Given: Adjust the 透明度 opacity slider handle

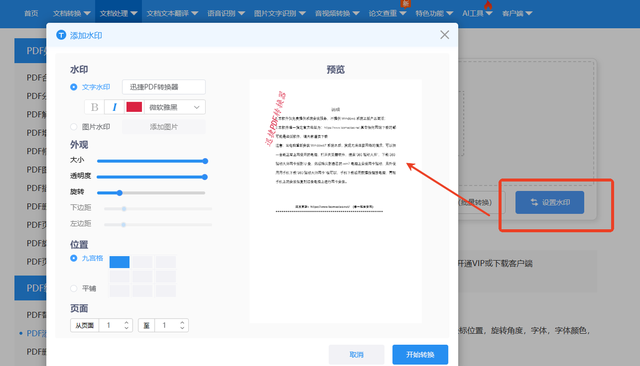Looking at the screenshot, I should click(205, 177).
